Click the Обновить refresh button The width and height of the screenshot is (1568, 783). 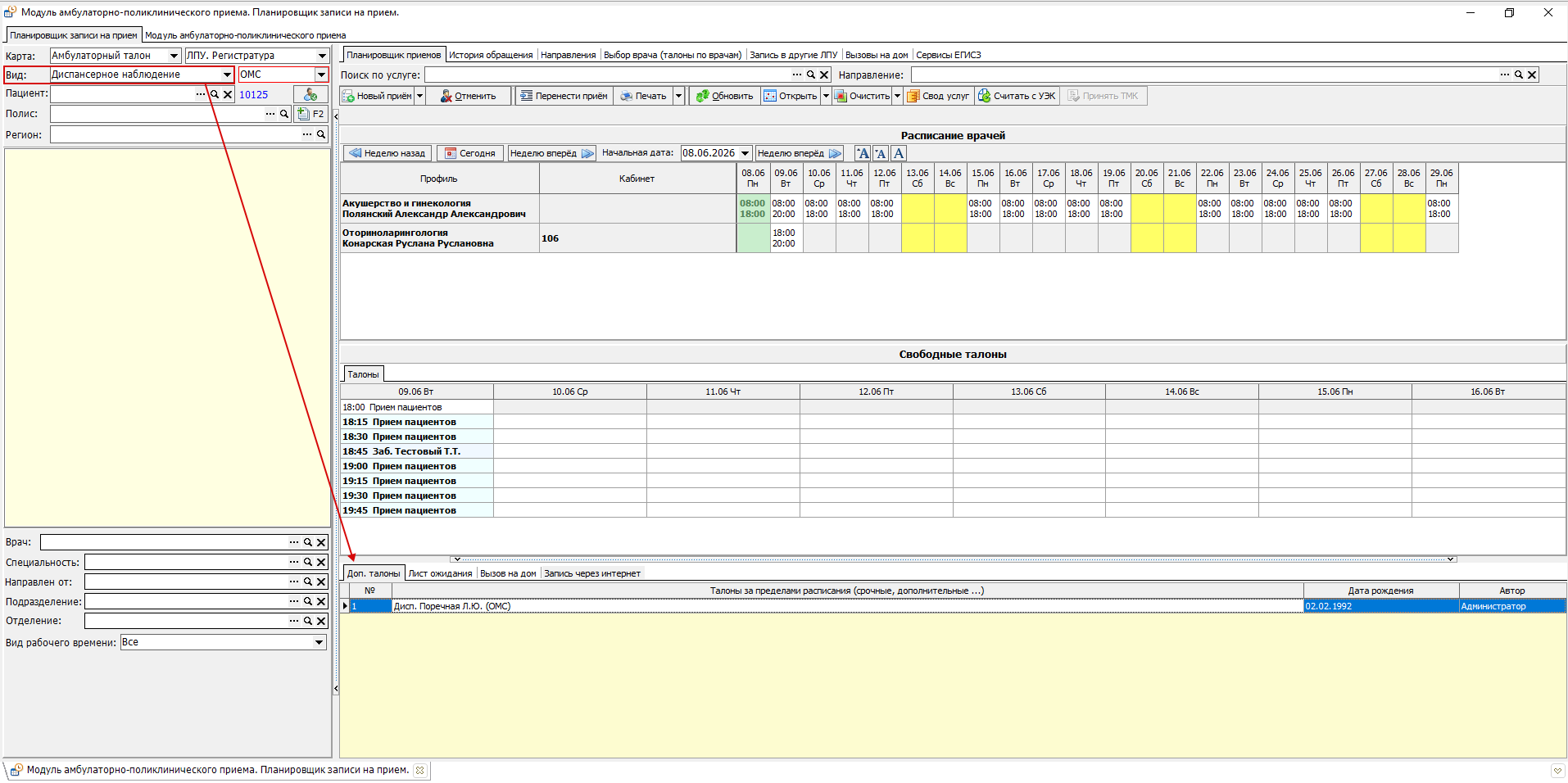[725, 96]
